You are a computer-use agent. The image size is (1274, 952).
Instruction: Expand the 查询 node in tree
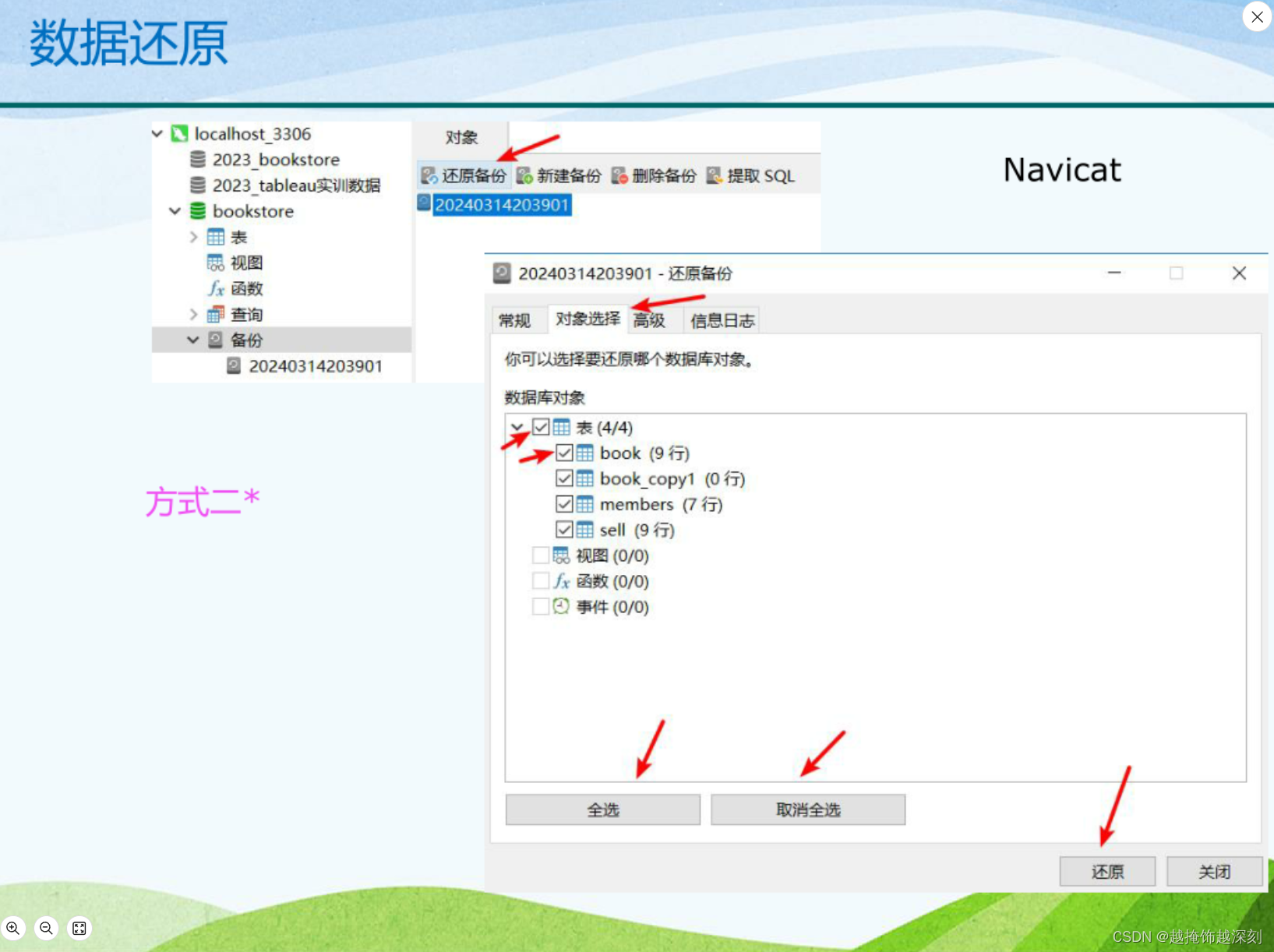[x=193, y=314]
